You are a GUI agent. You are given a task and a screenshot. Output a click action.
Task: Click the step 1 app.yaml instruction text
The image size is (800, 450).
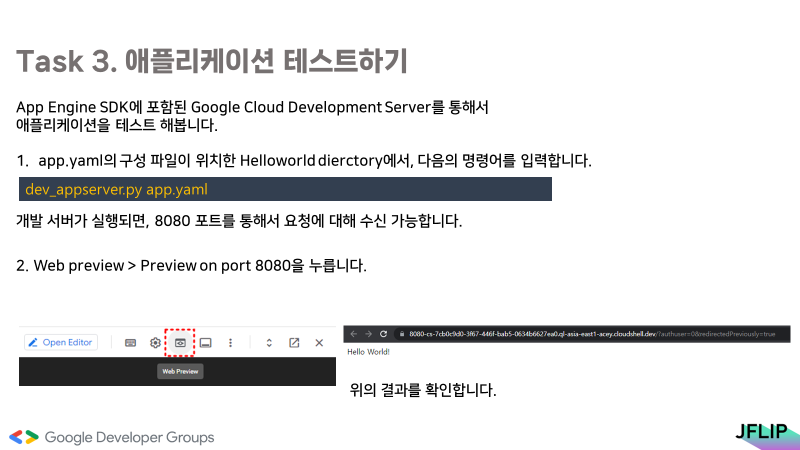[x=304, y=161]
